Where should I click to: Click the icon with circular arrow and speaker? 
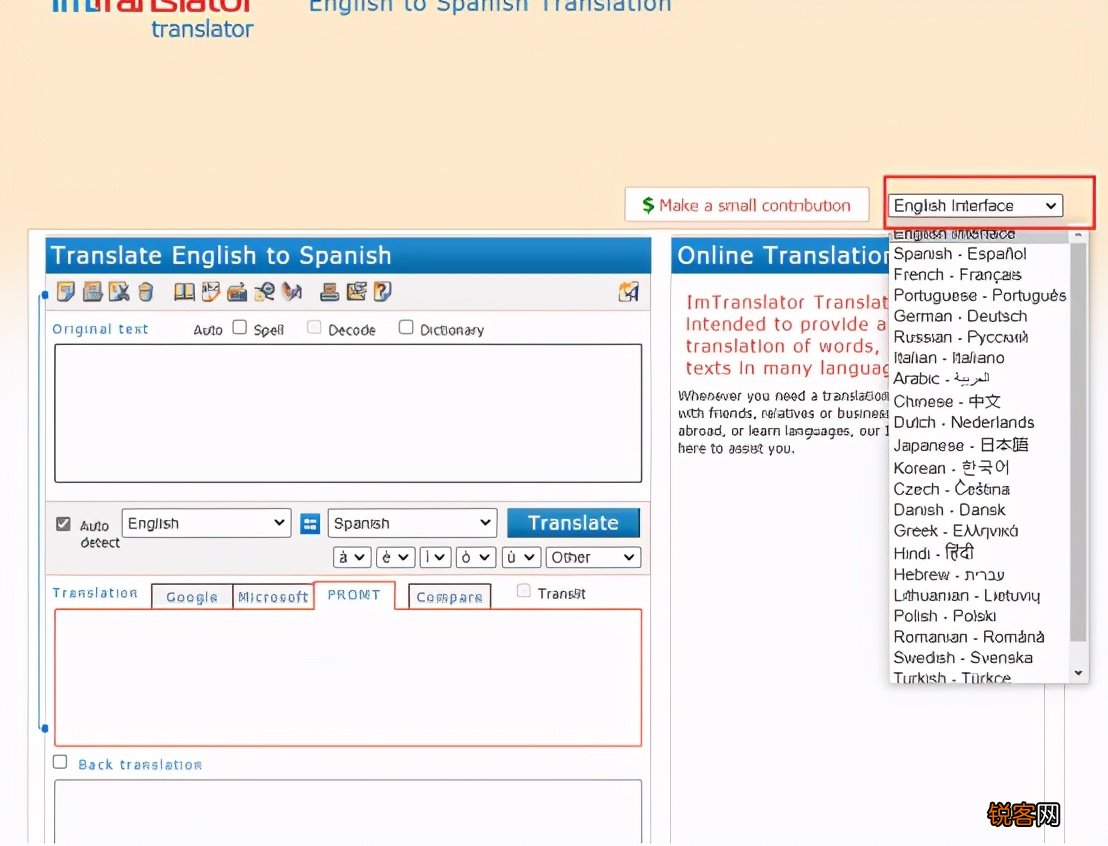click(x=264, y=291)
